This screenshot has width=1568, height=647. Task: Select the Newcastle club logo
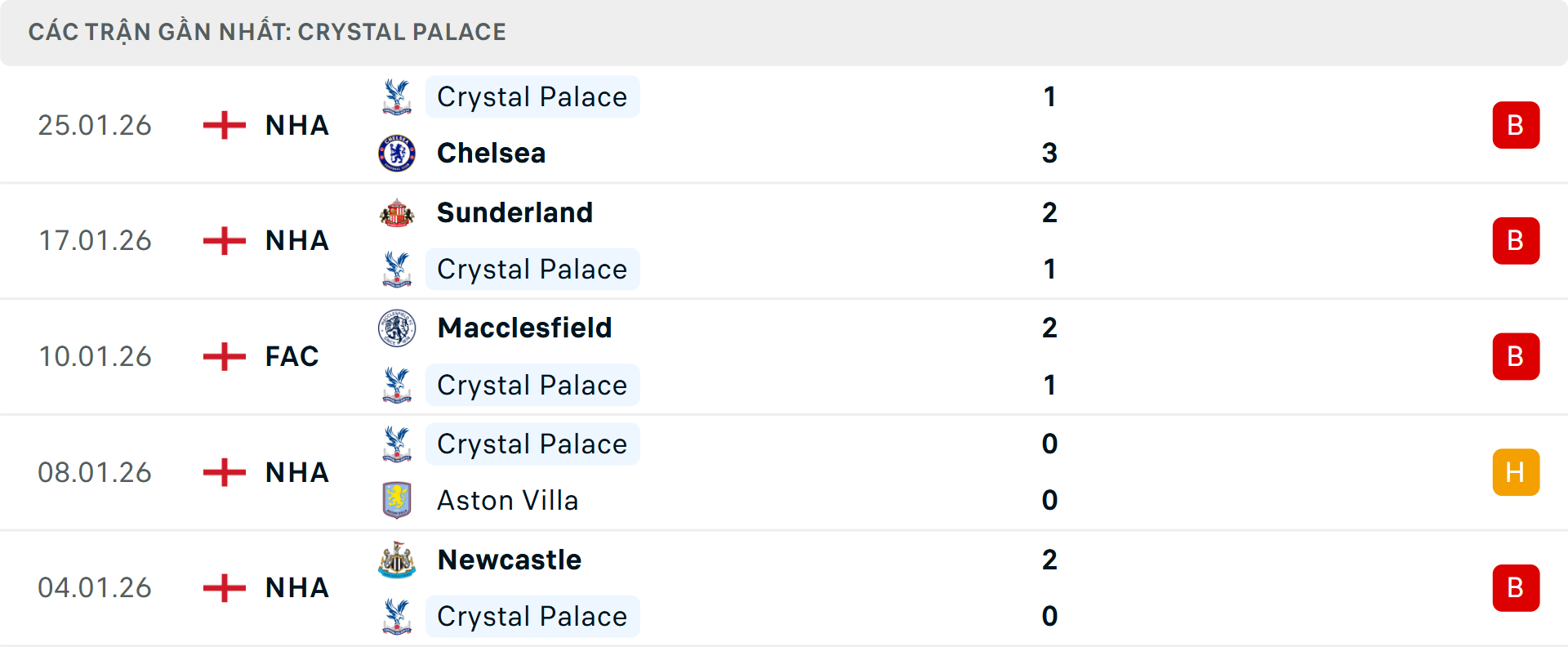(397, 560)
